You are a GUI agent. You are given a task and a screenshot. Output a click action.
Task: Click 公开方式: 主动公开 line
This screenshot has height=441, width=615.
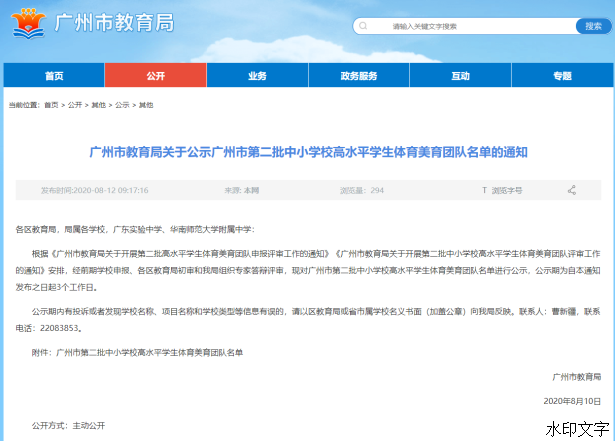(69, 426)
